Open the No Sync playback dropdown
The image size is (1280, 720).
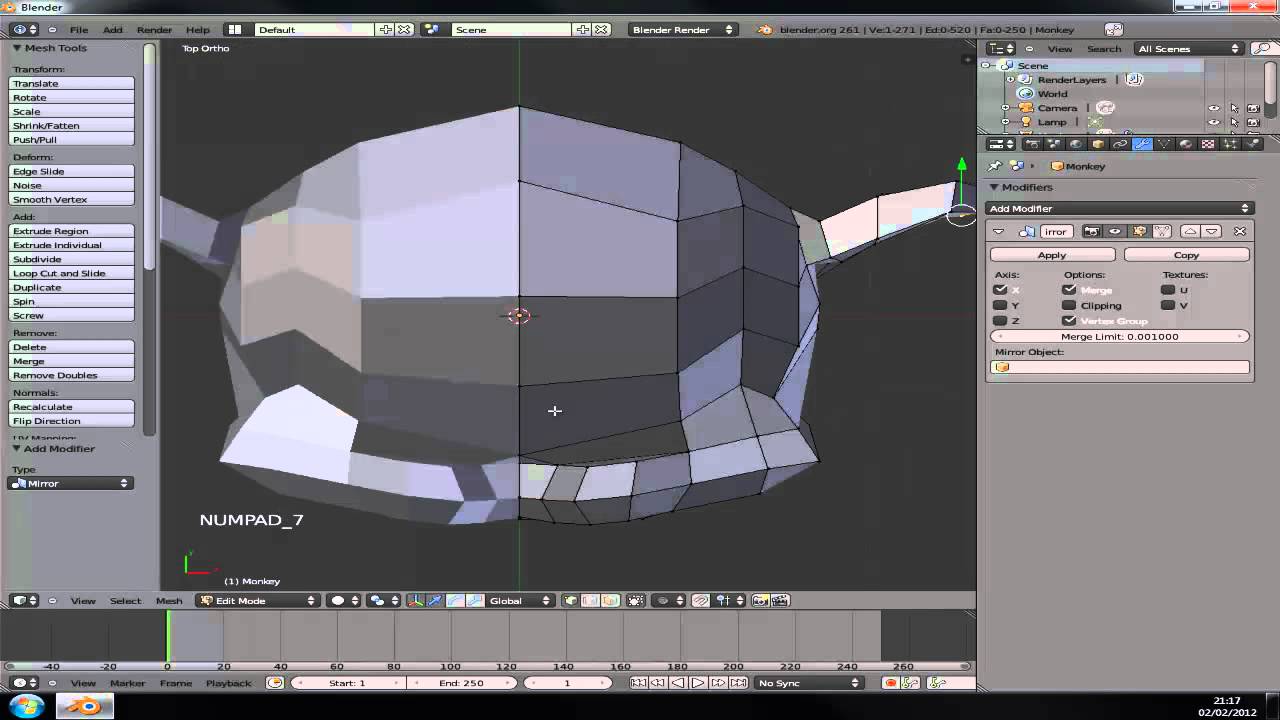coord(809,683)
